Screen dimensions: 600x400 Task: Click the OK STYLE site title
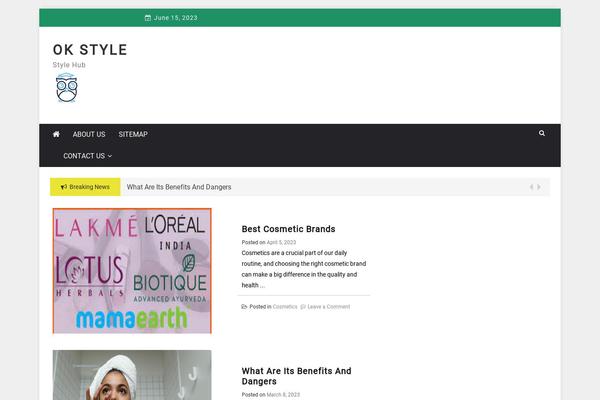point(90,50)
